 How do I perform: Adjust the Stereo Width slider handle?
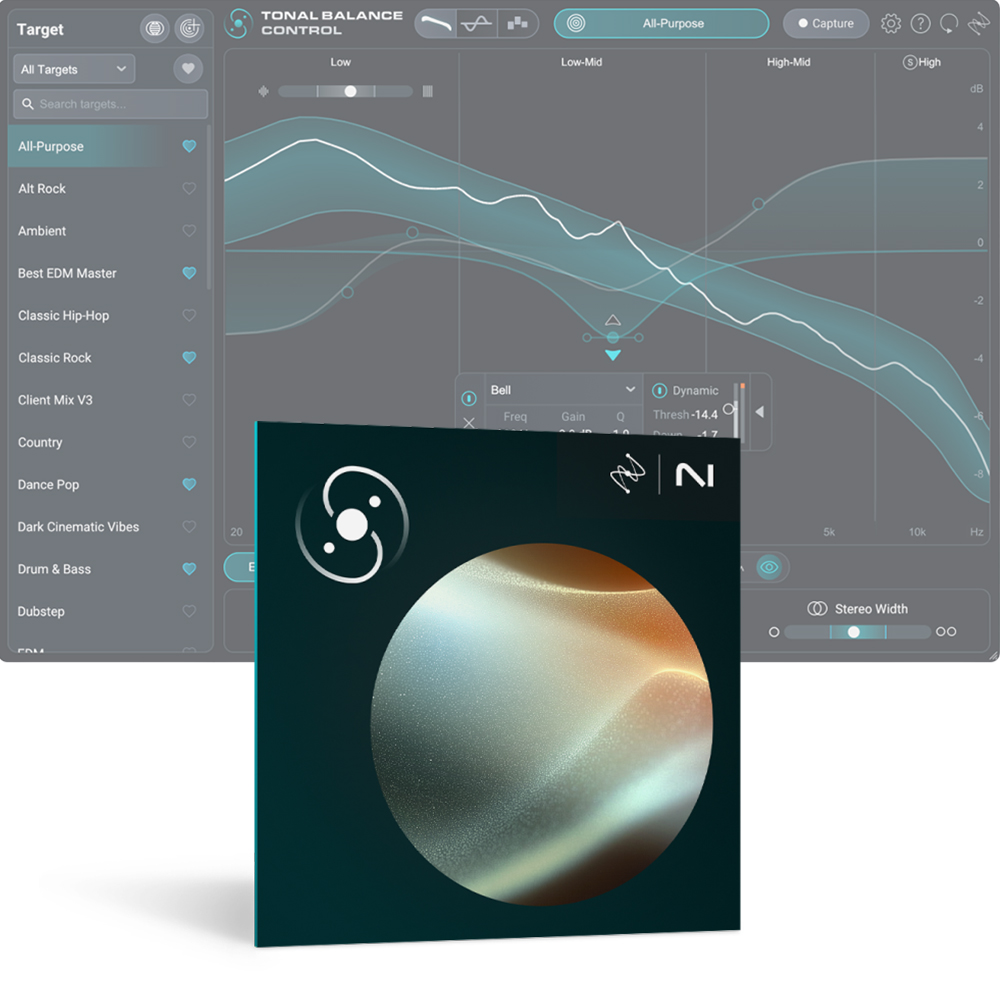coord(853,632)
